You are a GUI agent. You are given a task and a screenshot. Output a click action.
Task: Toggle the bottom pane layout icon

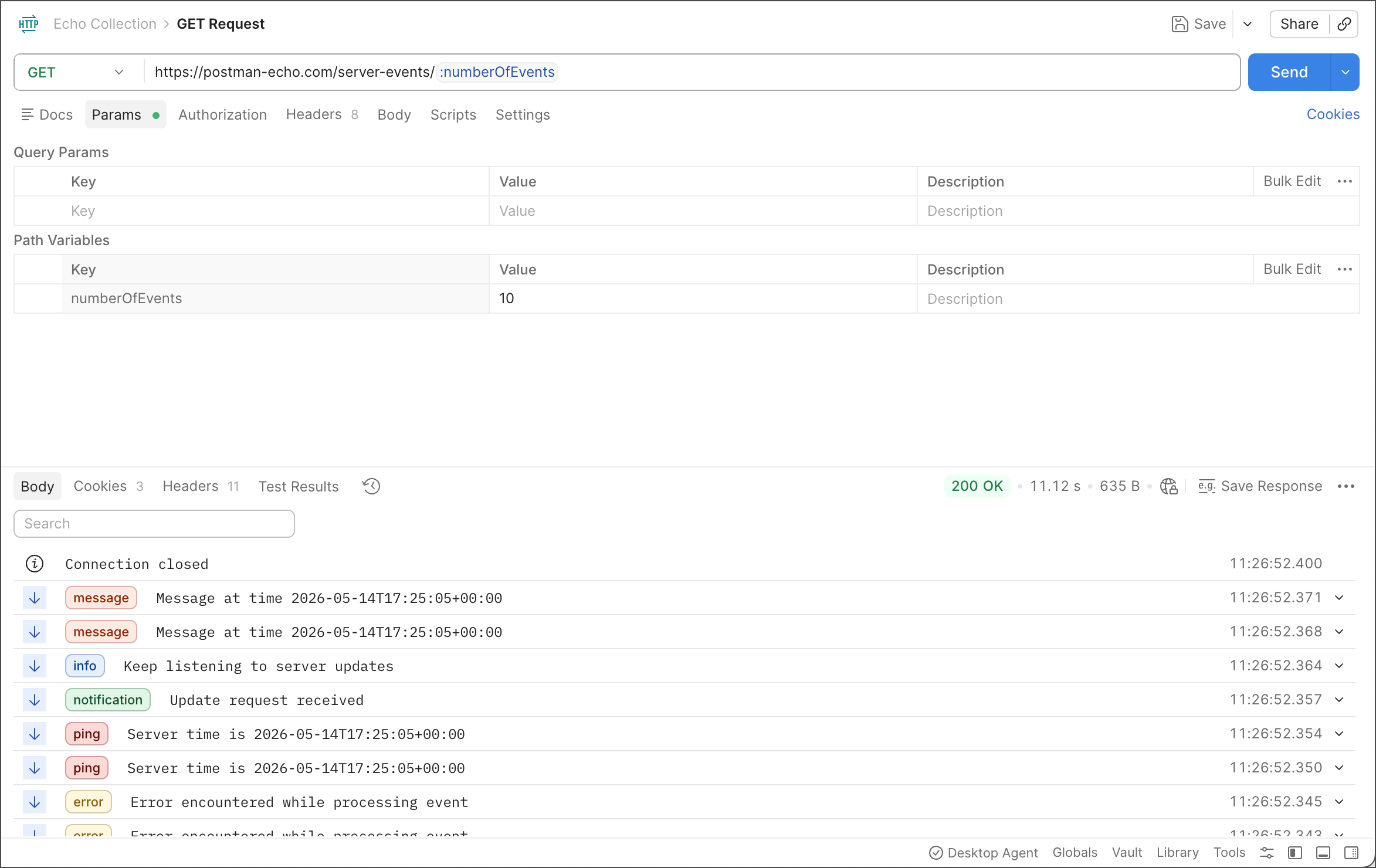[x=1323, y=853]
